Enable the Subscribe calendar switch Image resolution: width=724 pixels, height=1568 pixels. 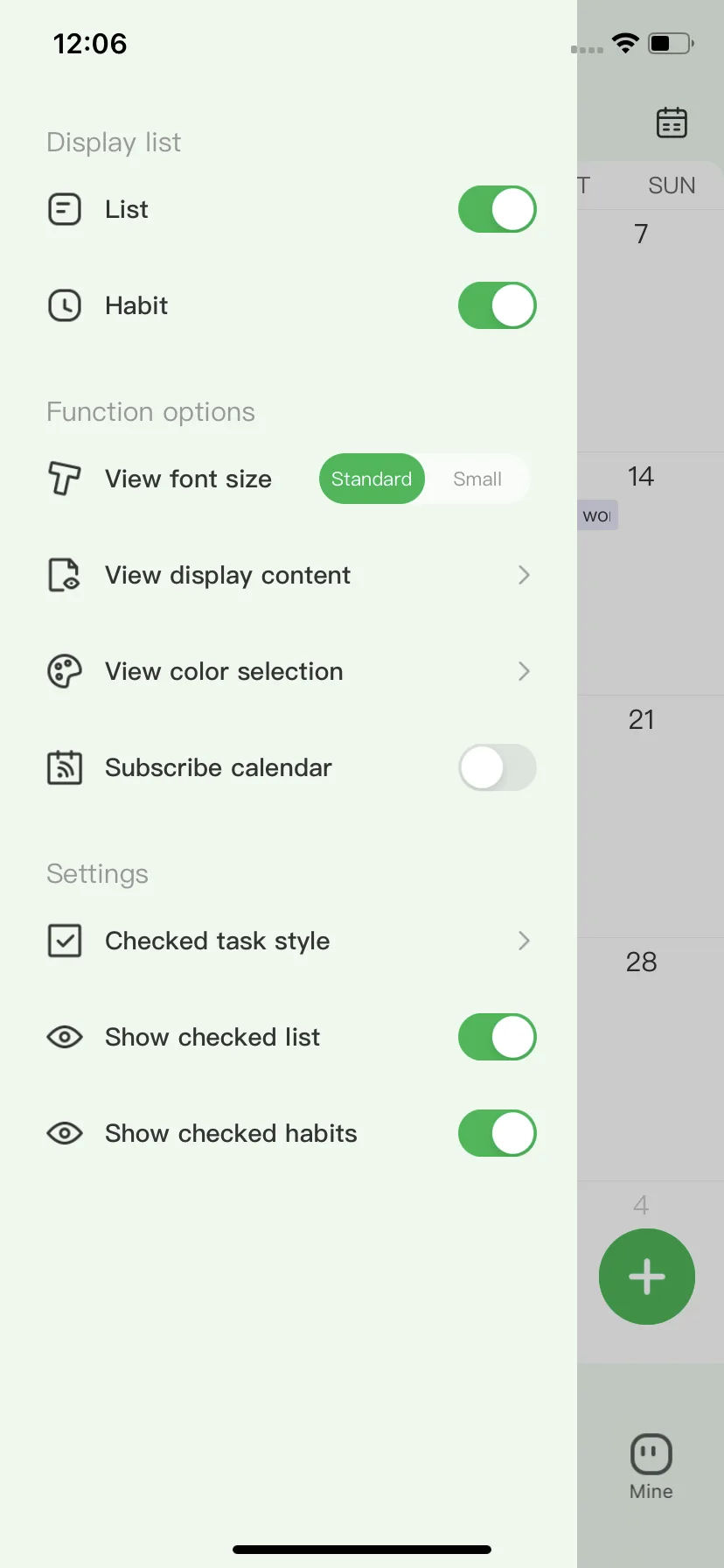tap(498, 767)
